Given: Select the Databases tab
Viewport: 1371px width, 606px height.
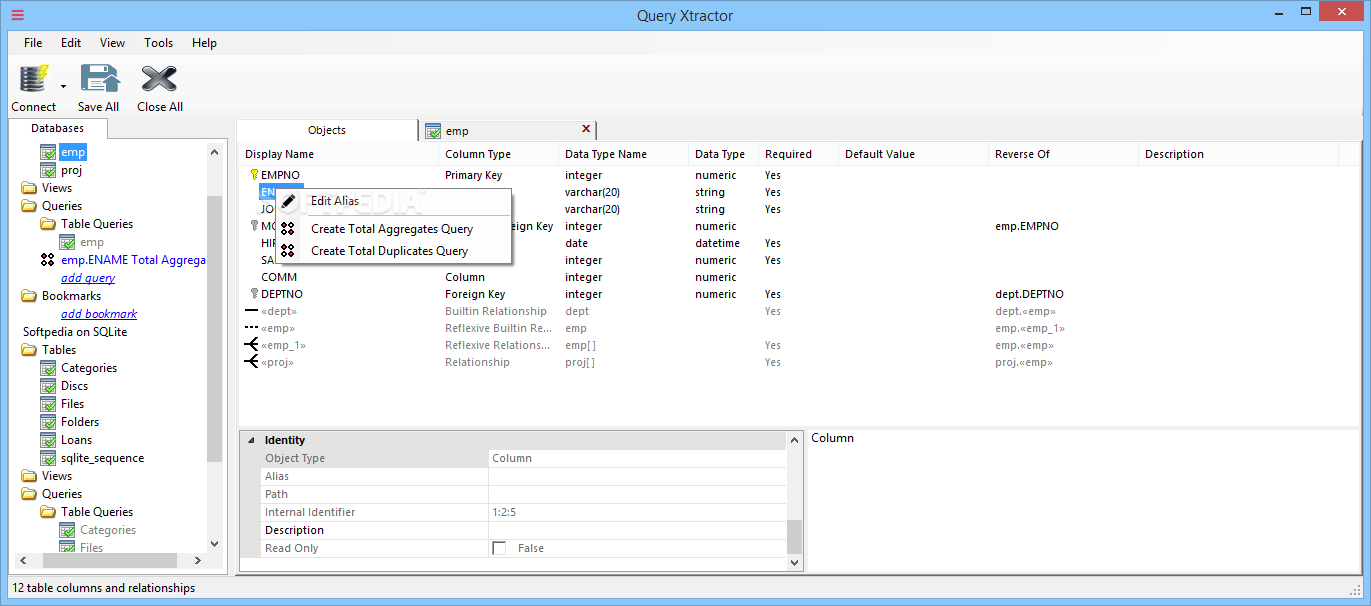Looking at the screenshot, I should [x=58, y=128].
